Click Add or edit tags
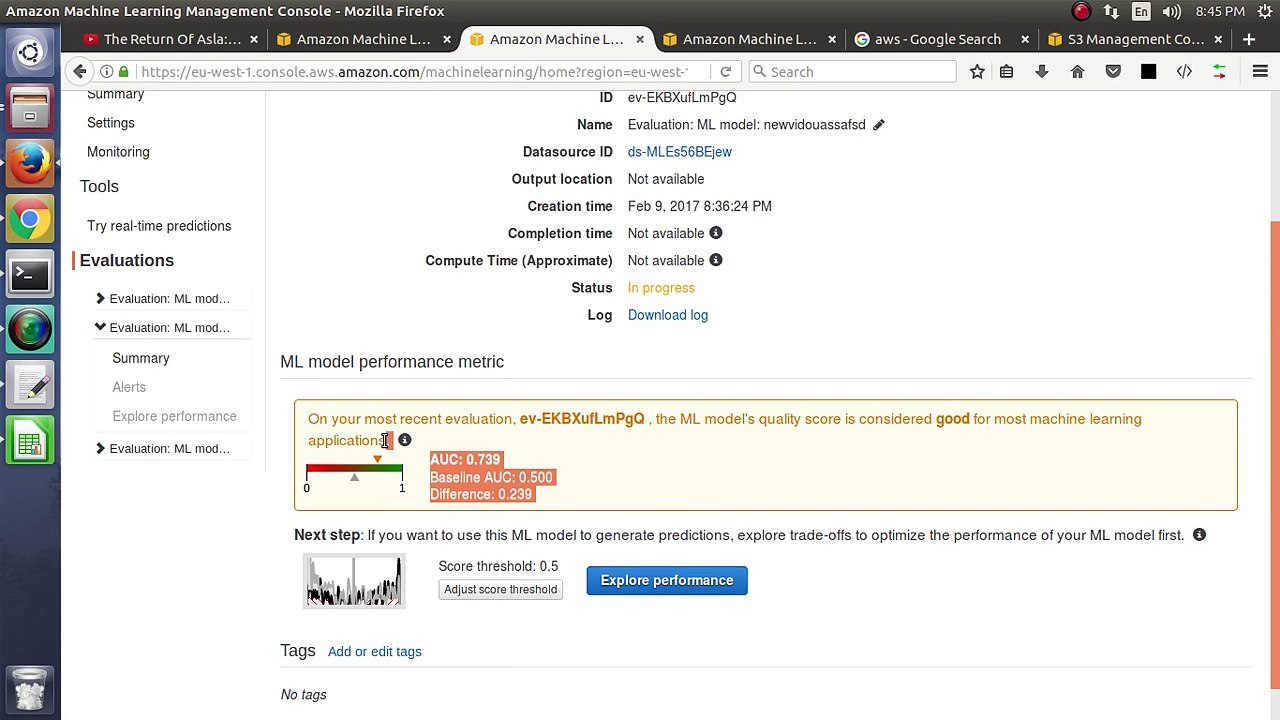Image resolution: width=1280 pixels, height=720 pixels. pos(375,652)
